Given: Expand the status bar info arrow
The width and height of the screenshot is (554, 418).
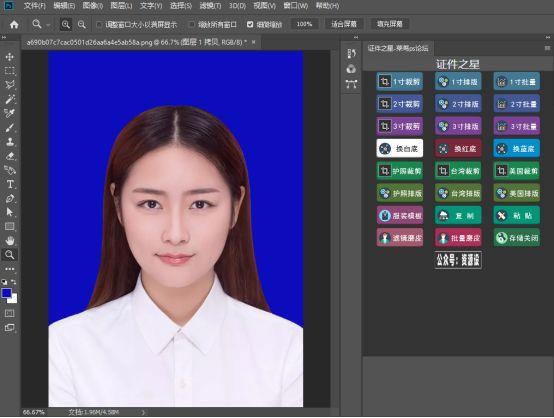Looking at the screenshot, I should (x=143, y=412).
